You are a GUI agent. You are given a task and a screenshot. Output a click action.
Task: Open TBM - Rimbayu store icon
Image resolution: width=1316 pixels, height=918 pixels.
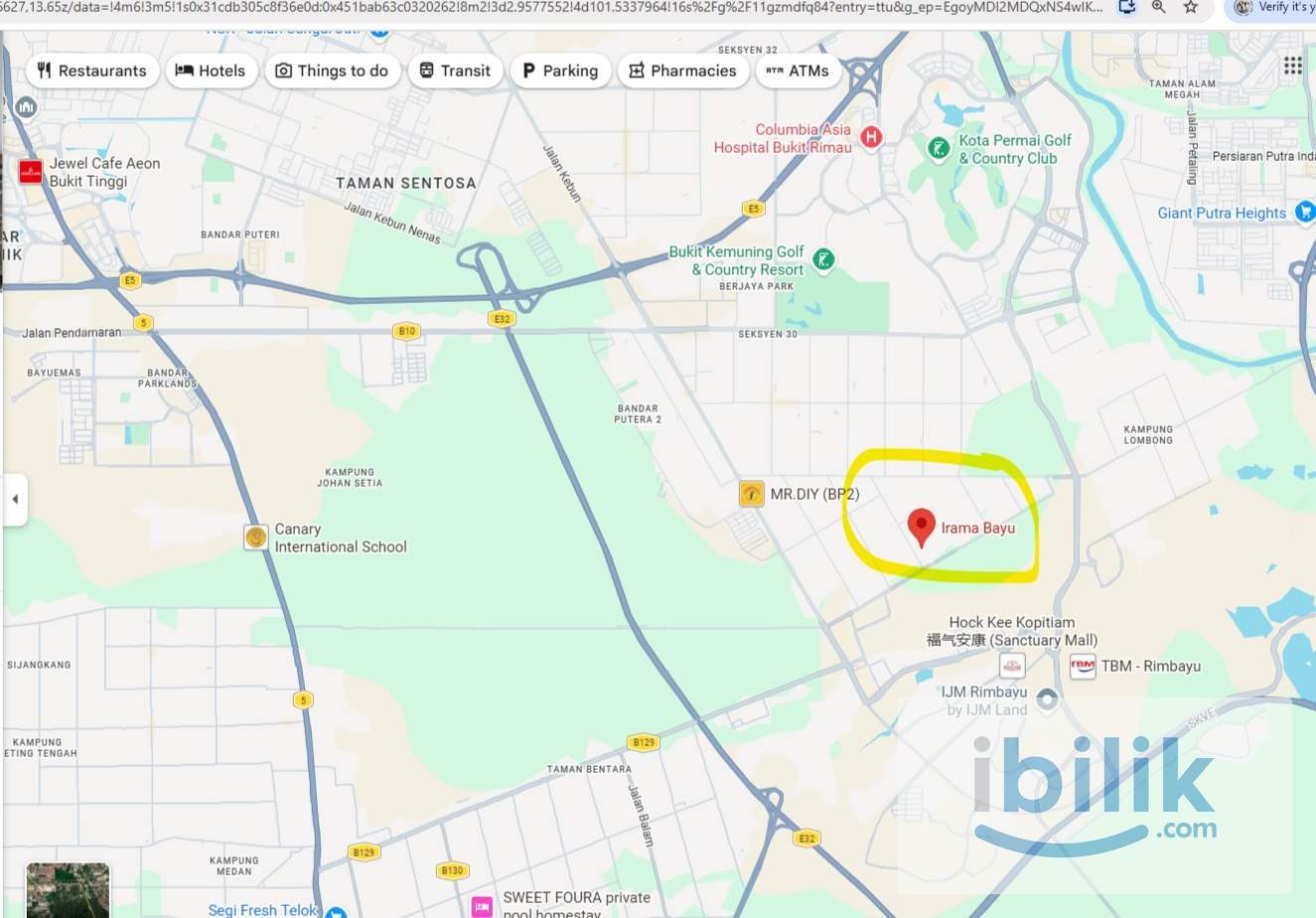click(x=1082, y=666)
